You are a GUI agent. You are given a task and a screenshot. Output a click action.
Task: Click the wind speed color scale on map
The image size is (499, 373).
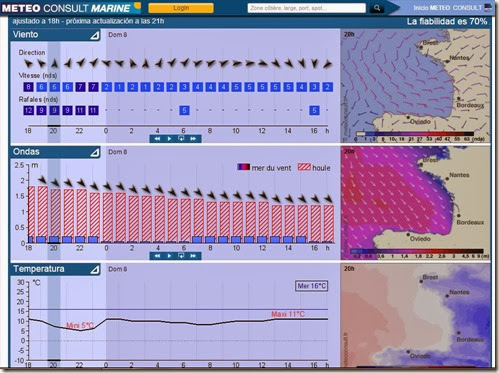click(x=414, y=134)
